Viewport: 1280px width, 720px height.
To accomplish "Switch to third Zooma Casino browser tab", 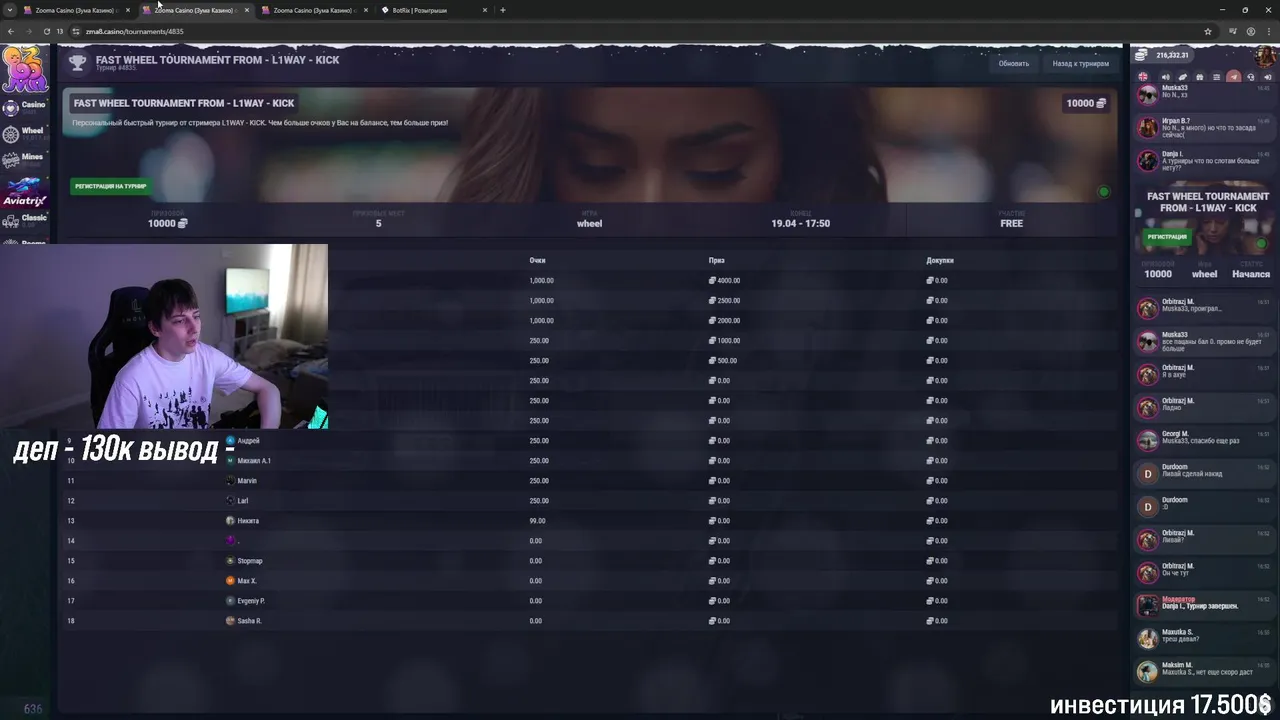I will 315,10.
